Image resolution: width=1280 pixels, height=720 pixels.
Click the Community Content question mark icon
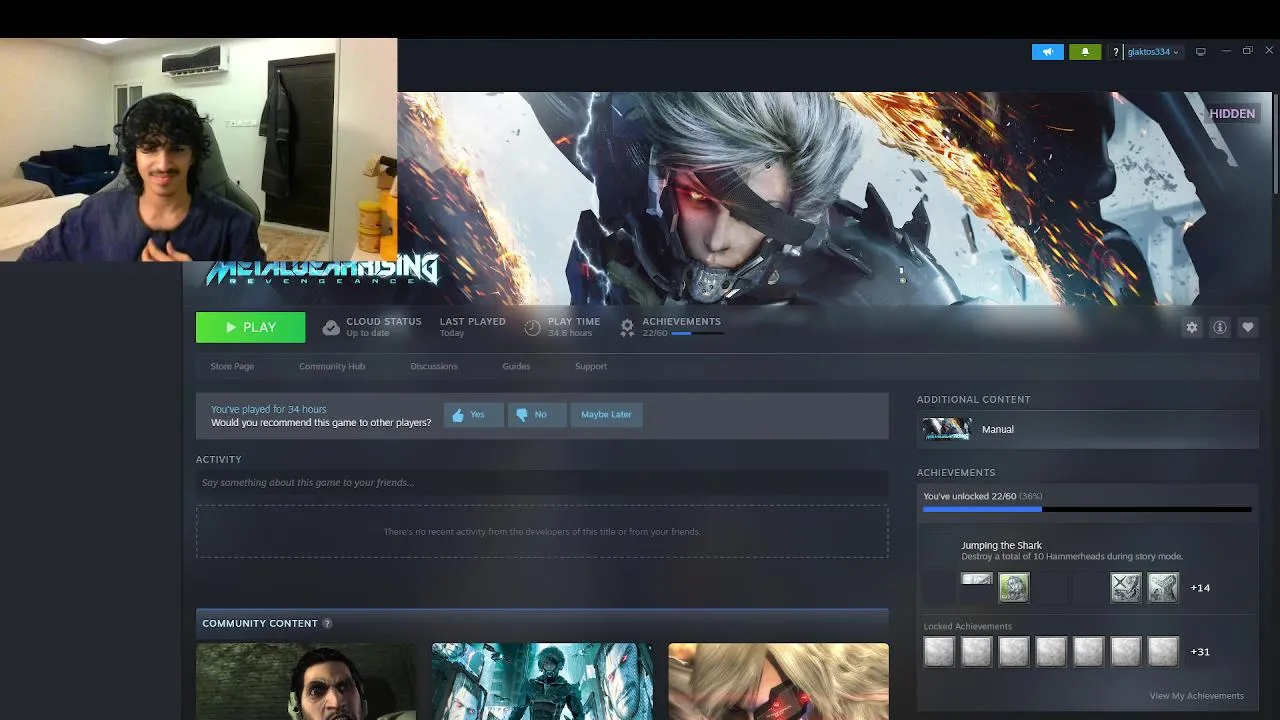(327, 623)
